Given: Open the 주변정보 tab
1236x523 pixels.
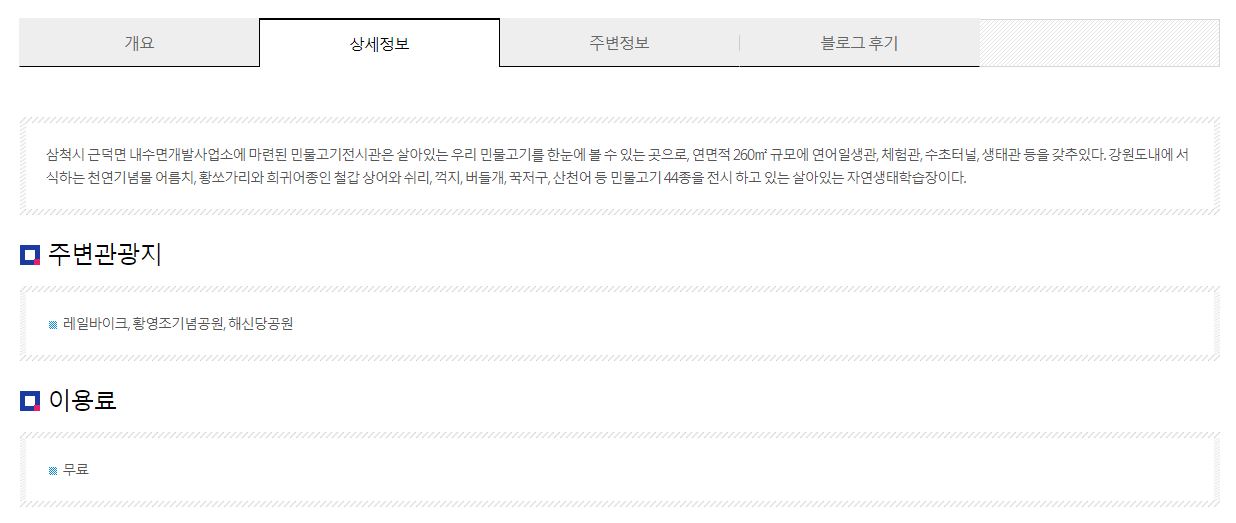Looking at the screenshot, I should point(619,43).
